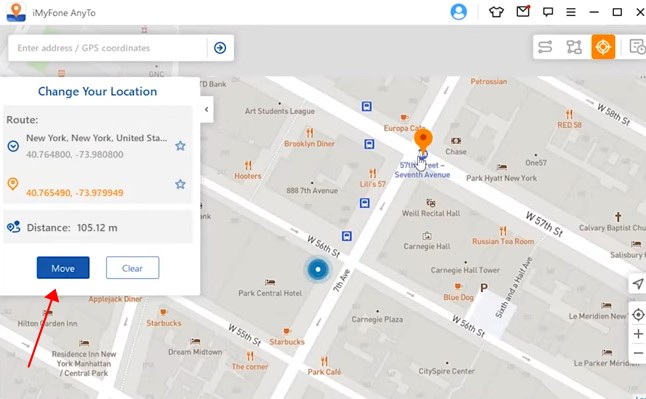Click the Le Meridien hotel marker
Image resolution: width=646 pixels, height=399 pixels.
(x=606, y=305)
